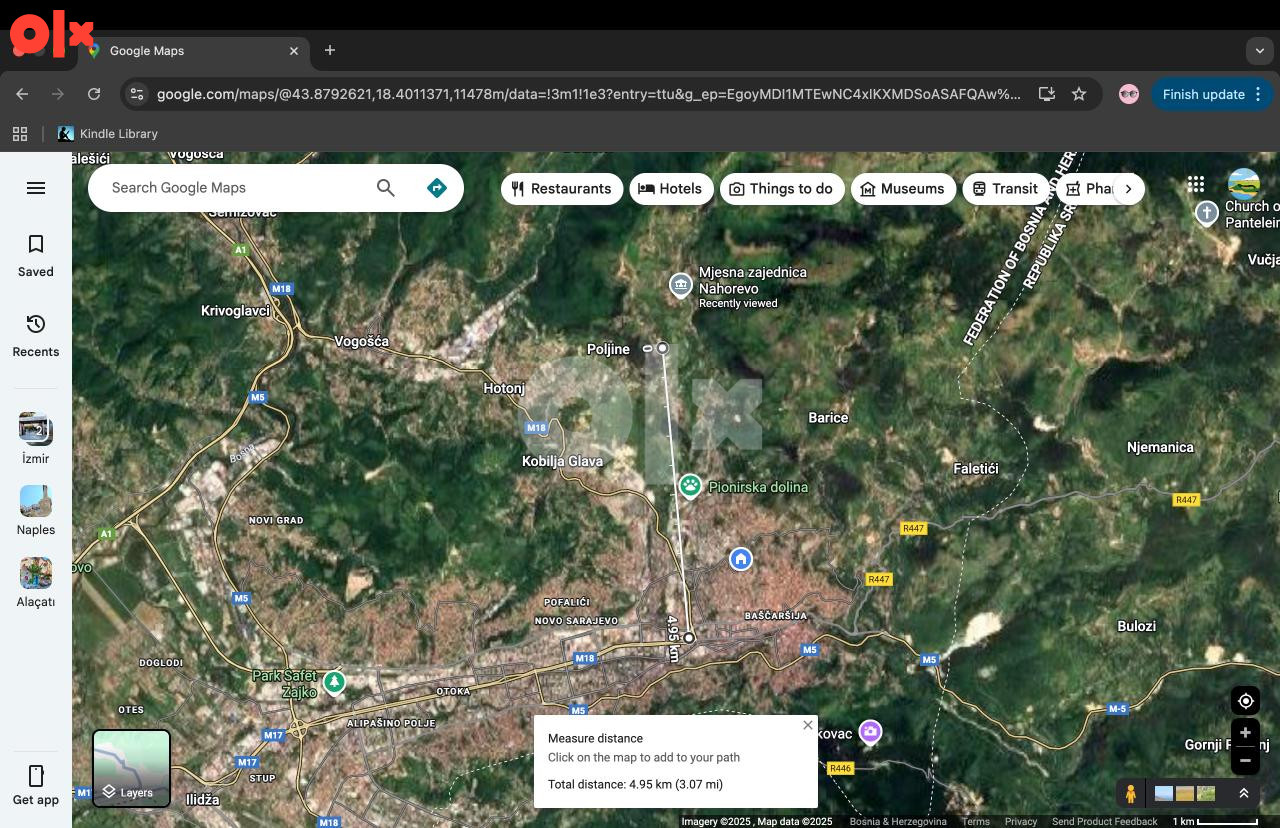Image resolution: width=1280 pixels, height=828 pixels.
Task: Click the Njemanica place label
Action: (x=1160, y=447)
